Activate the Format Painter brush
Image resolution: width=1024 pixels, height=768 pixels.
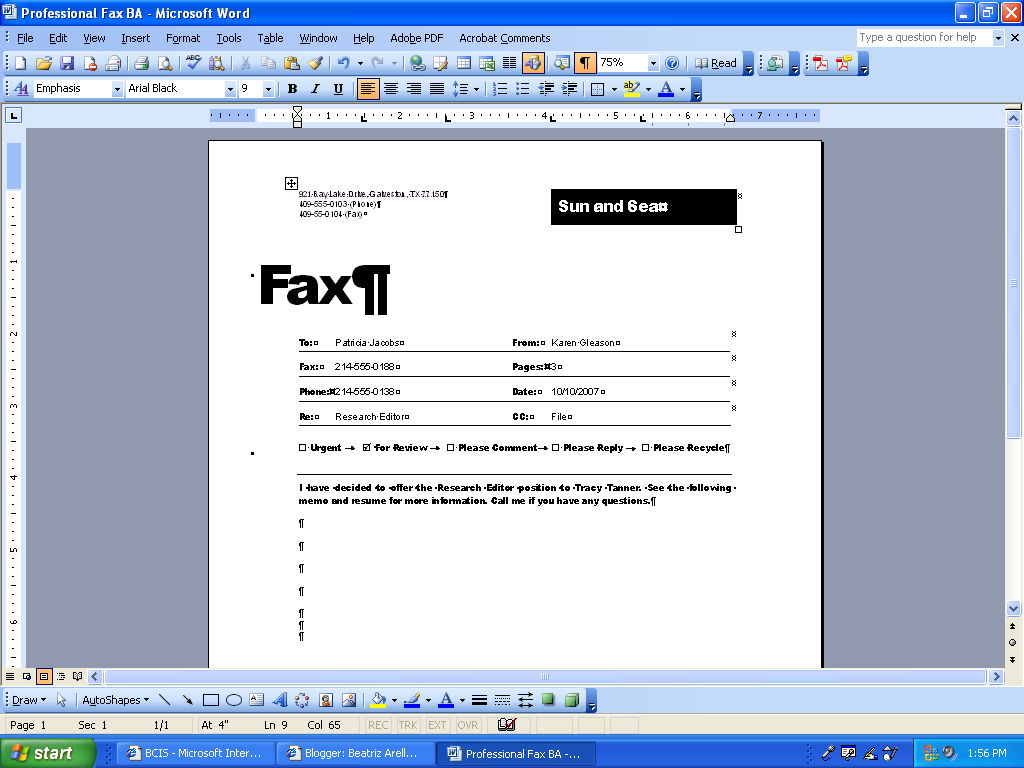315,63
